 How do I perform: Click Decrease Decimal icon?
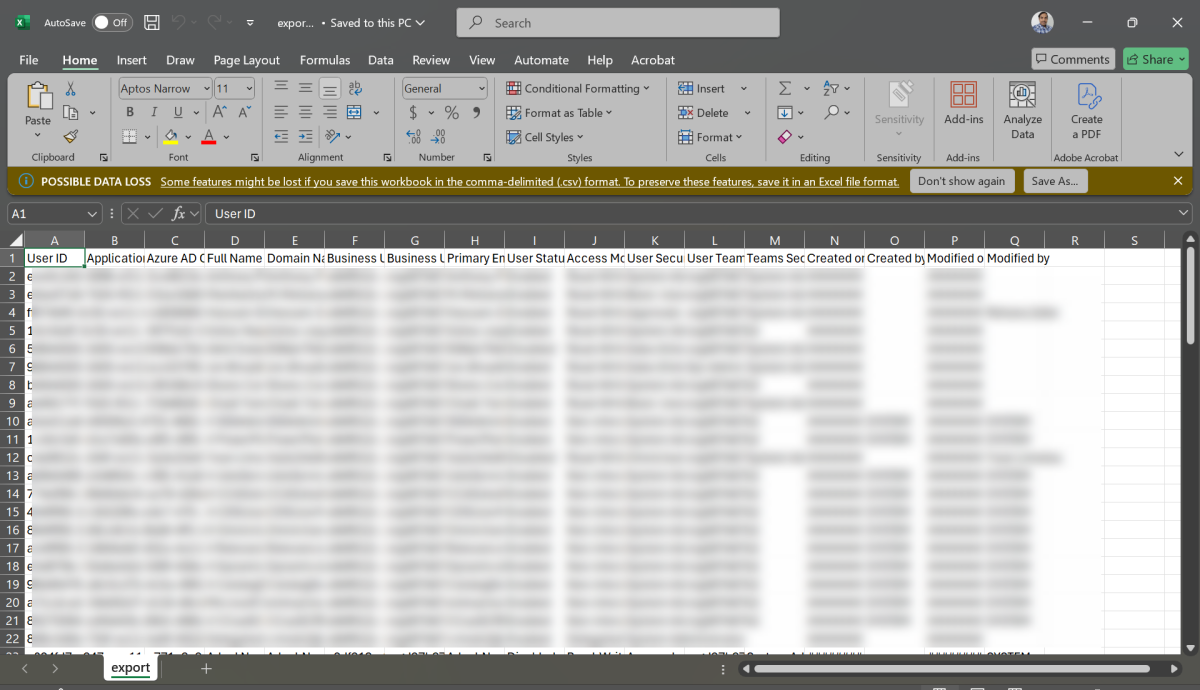click(439, 137)
